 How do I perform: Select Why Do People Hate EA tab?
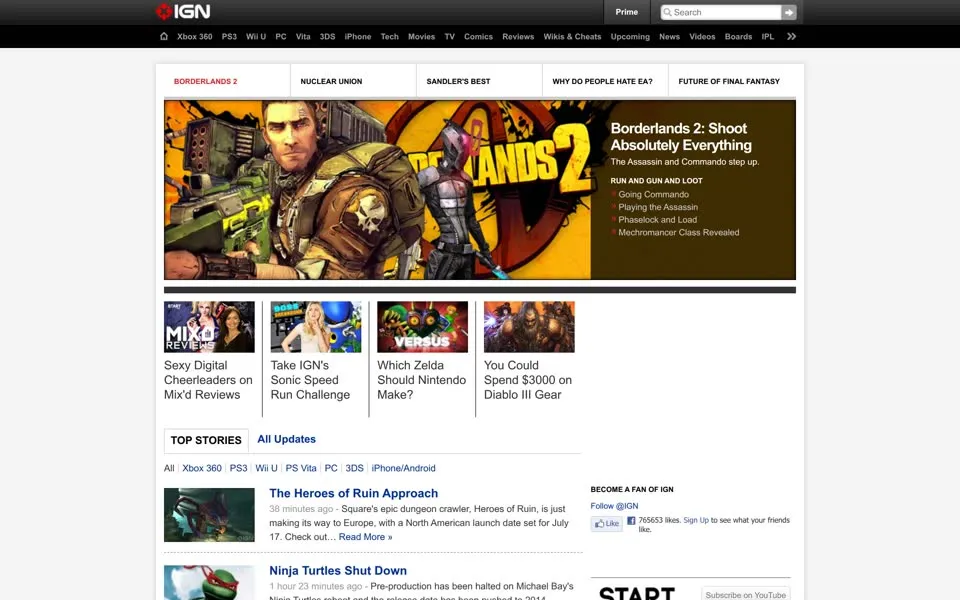coord(606,81)
